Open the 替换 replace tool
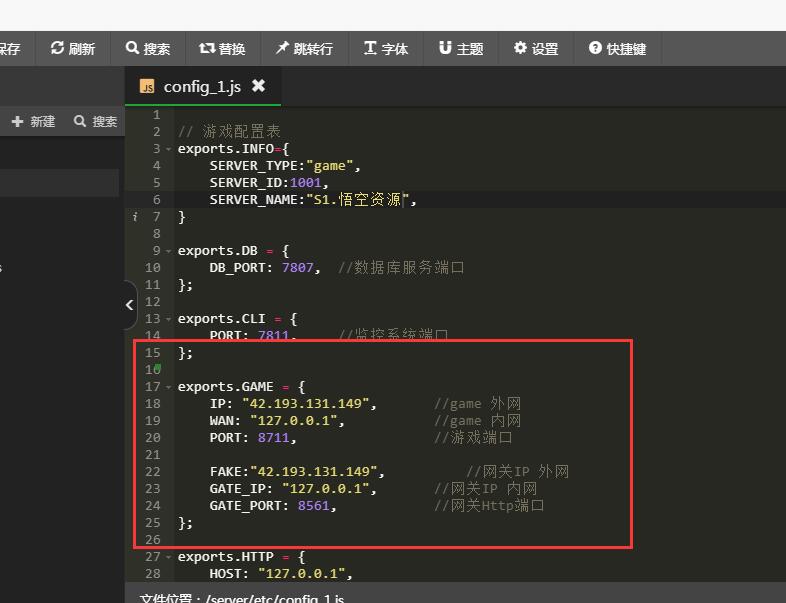Image resolution: width=786 pixels, height=603 pixels. (221, 48)
